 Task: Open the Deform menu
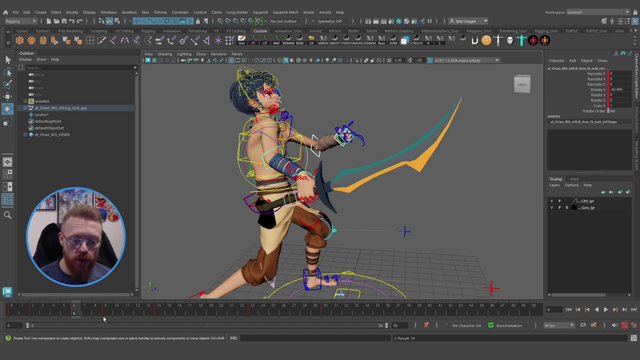[160, 12]
